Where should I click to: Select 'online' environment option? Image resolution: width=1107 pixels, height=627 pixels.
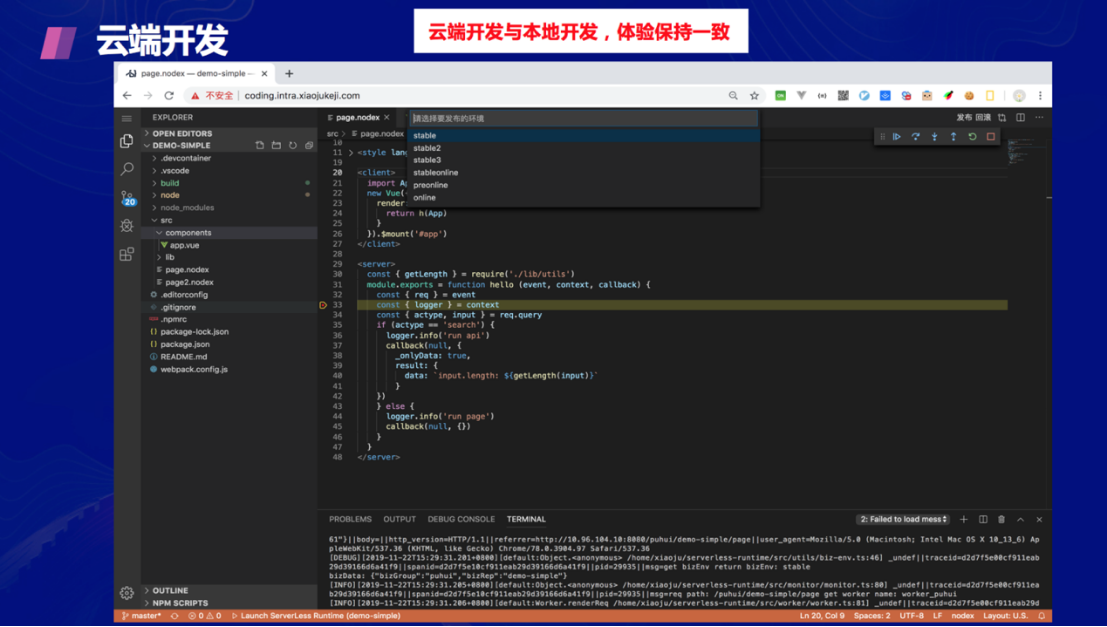click(583, 198)
